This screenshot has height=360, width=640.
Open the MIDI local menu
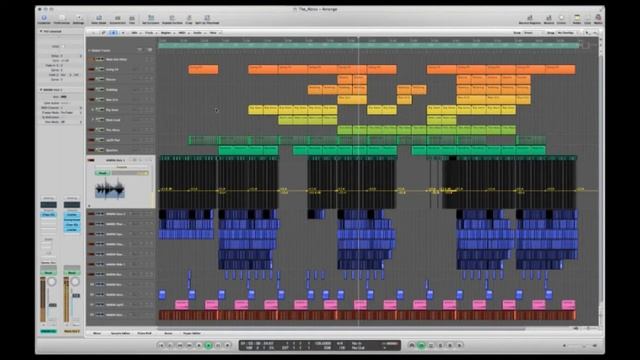coord(182,33)
